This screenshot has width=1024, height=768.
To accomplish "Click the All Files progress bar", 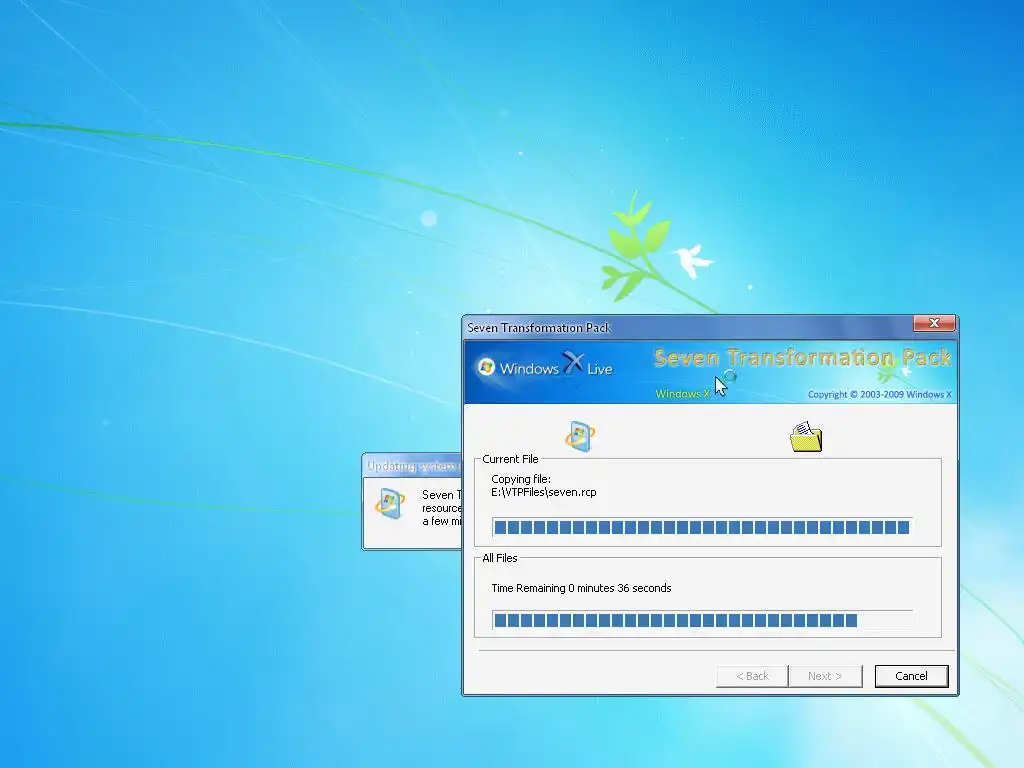I will point(702,620).
